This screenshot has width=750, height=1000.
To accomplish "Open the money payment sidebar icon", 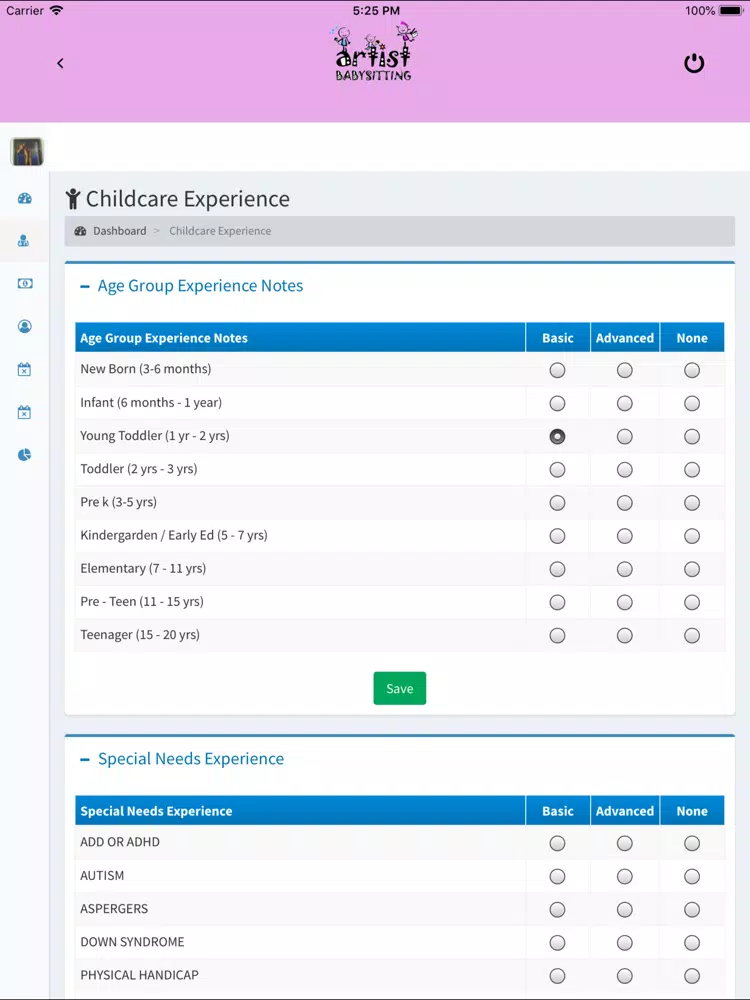I will coord(24,284).
